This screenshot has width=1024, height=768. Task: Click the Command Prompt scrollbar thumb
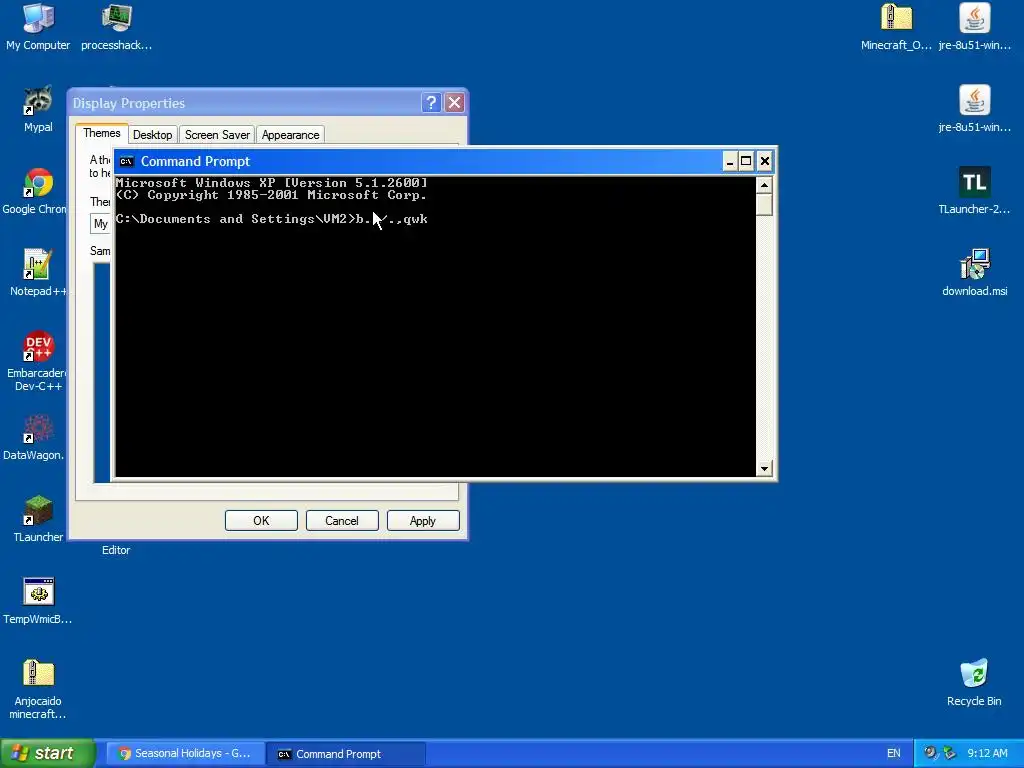[x=764, y=204]
